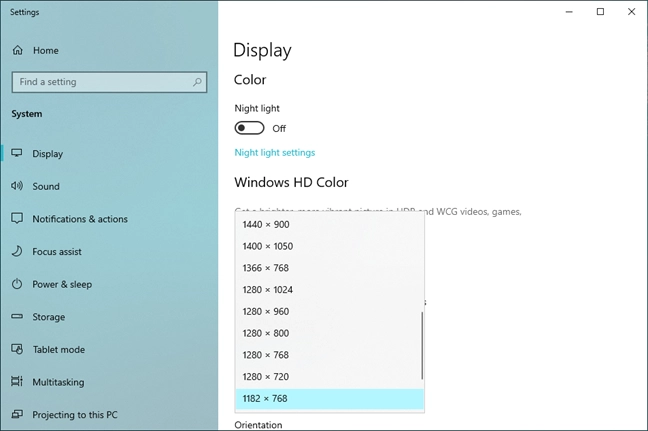
Task: Open Focus assist page label
Action: 57,252
